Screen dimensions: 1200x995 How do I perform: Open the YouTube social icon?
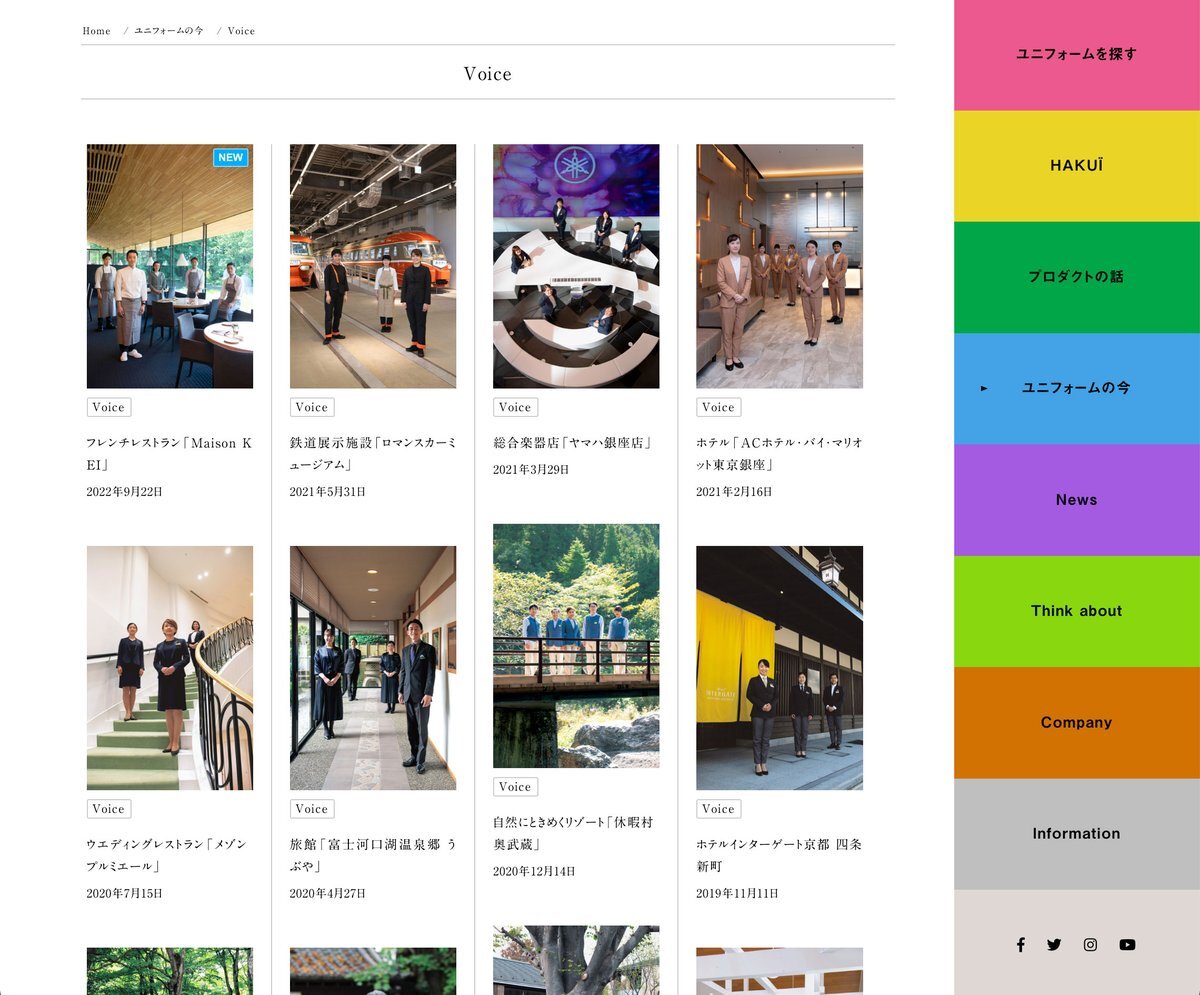click(x=1127, y=944)
